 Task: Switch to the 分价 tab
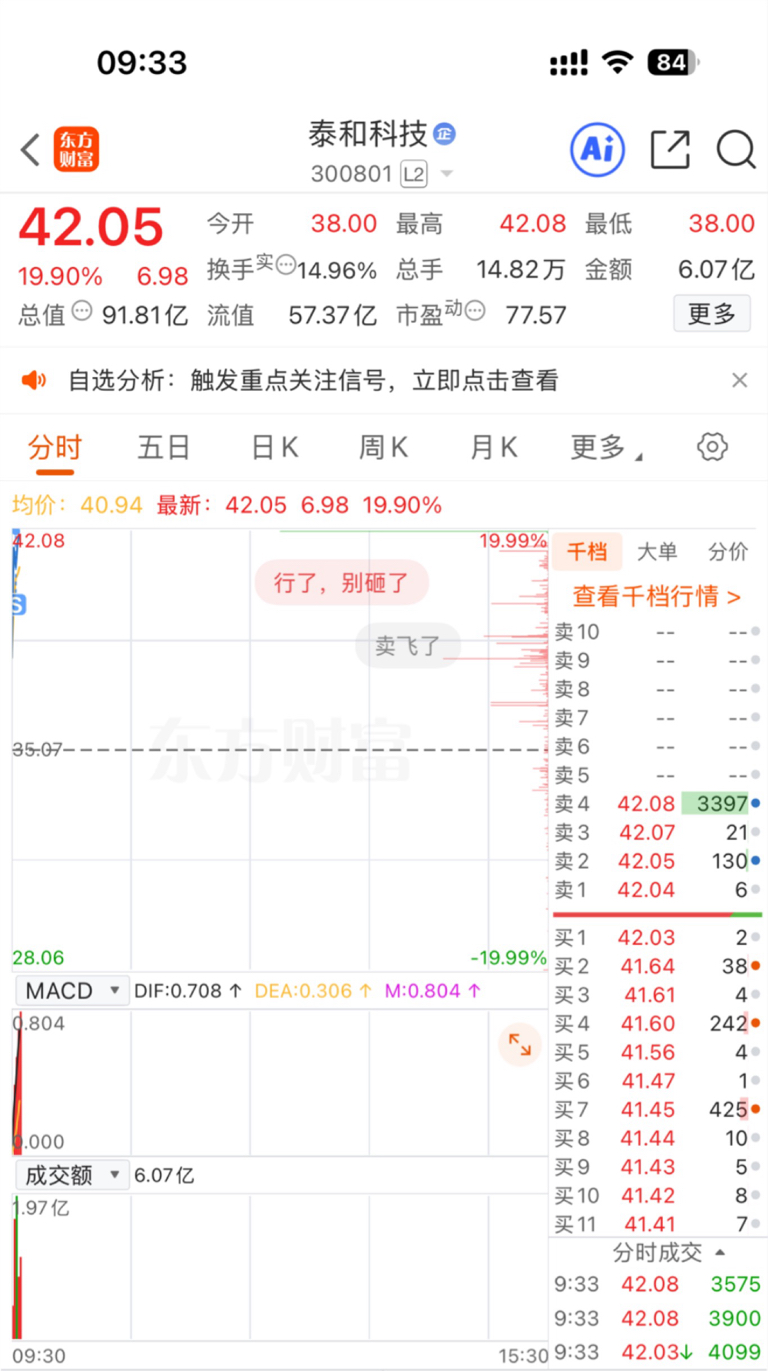(727, 551)
